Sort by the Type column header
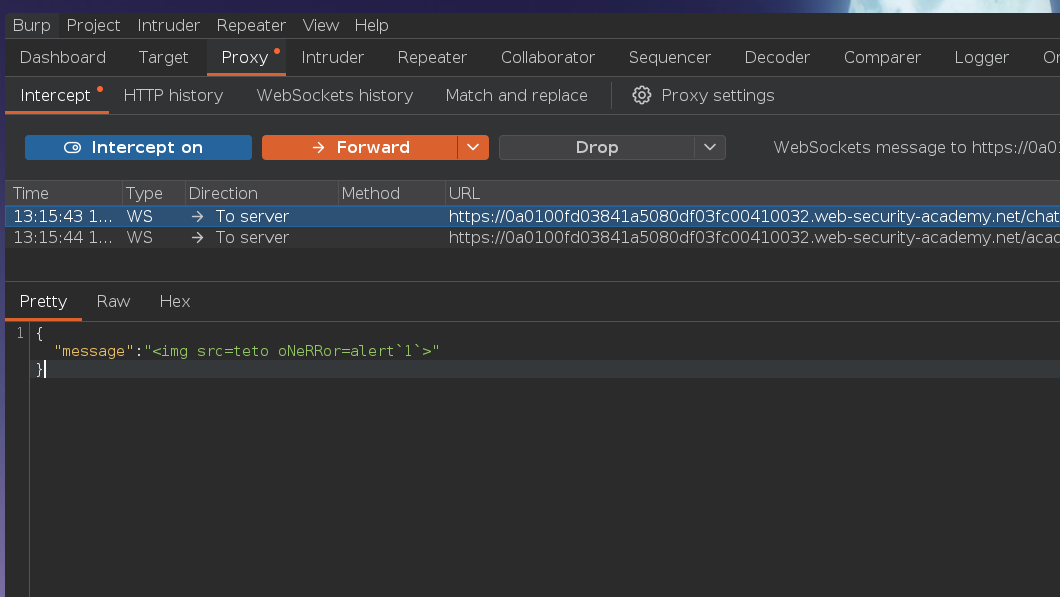The height and width of the screenshot is (597, 1060). [x=153, y=193]
